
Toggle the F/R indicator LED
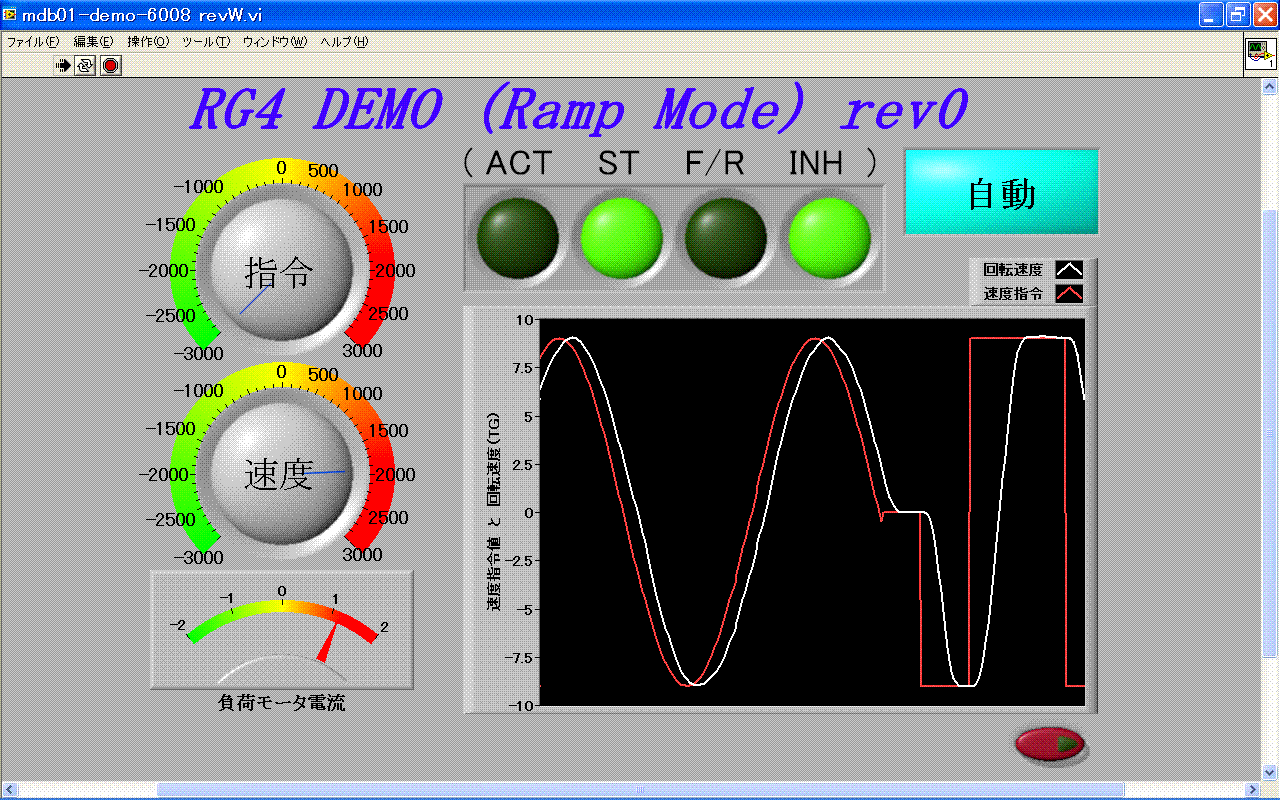(x=725, y=240)
